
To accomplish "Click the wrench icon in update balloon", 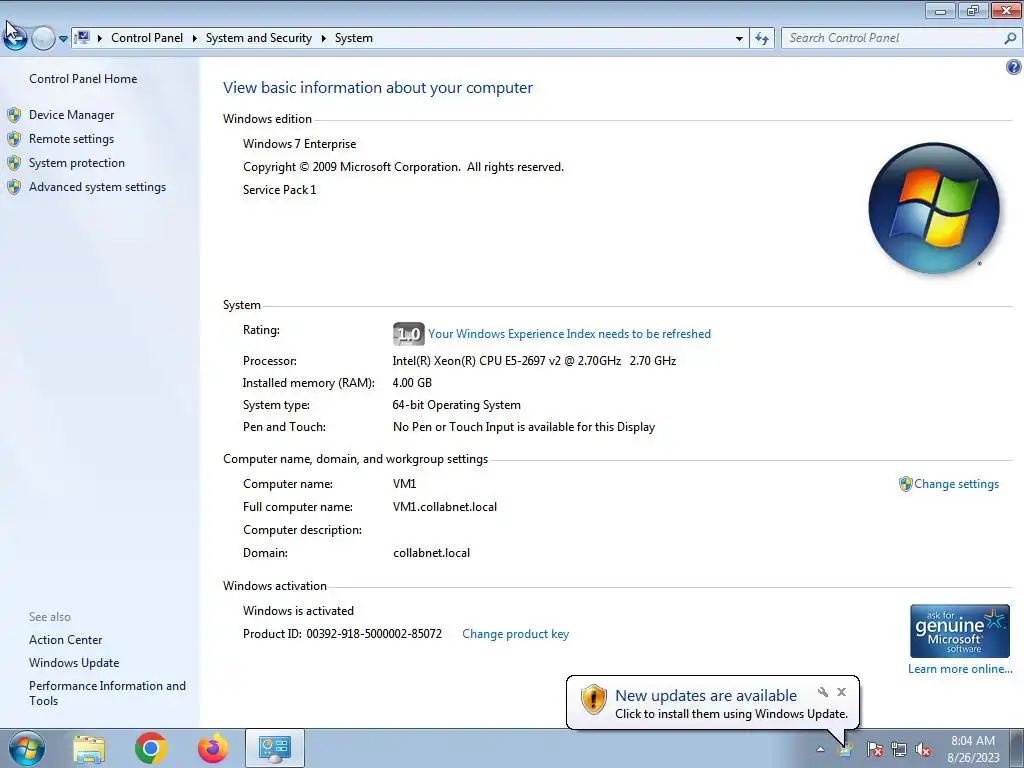I will (x=822, y=692).
